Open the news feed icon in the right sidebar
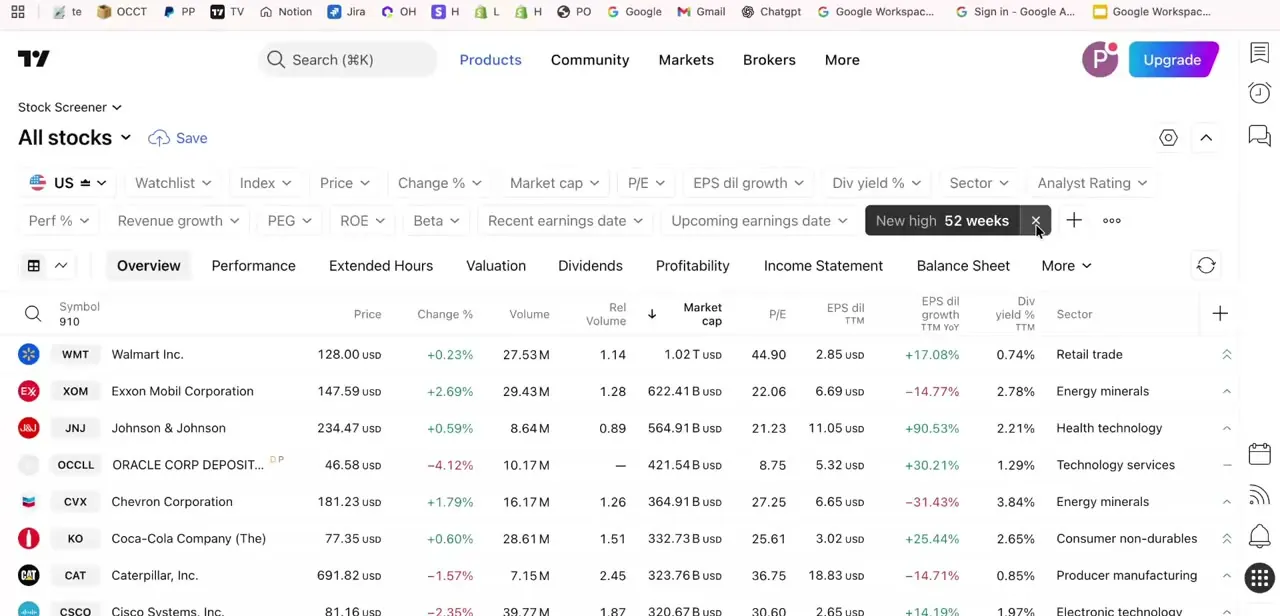This screenshot has height=616, width=1280. point(1260,494)
